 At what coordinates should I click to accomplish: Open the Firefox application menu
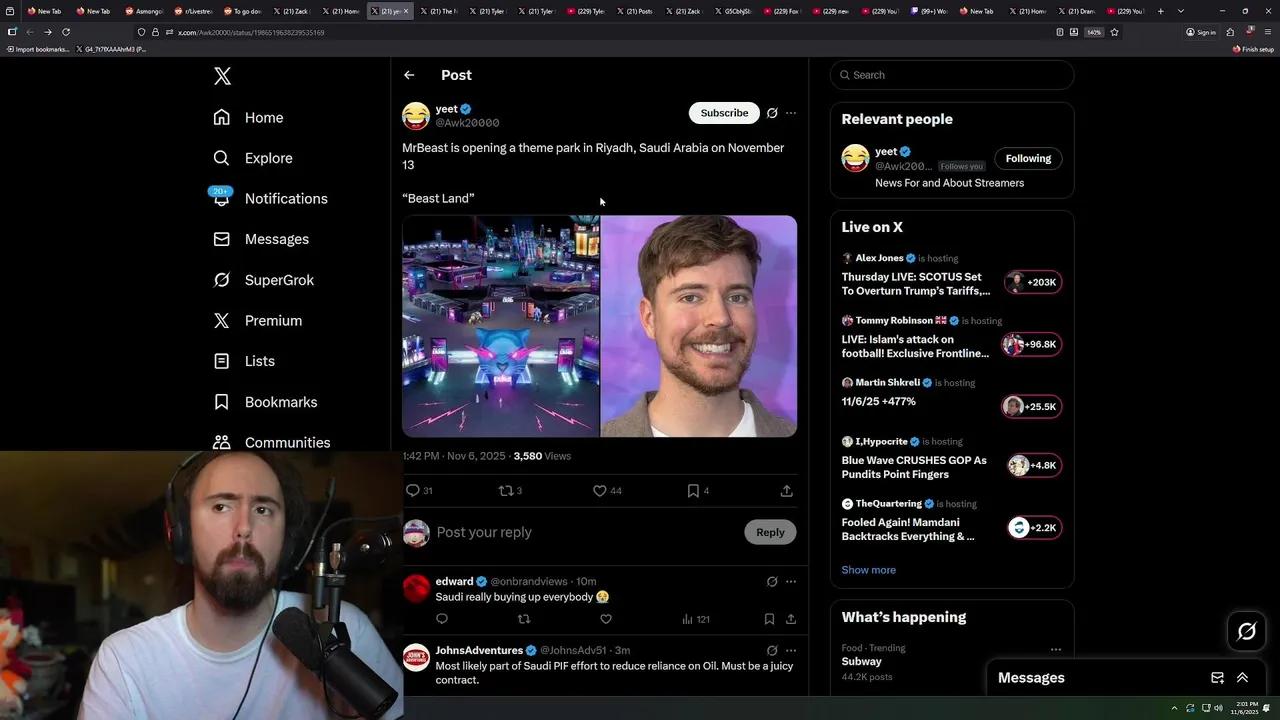pyautogui.click(x=1268, y=32)
